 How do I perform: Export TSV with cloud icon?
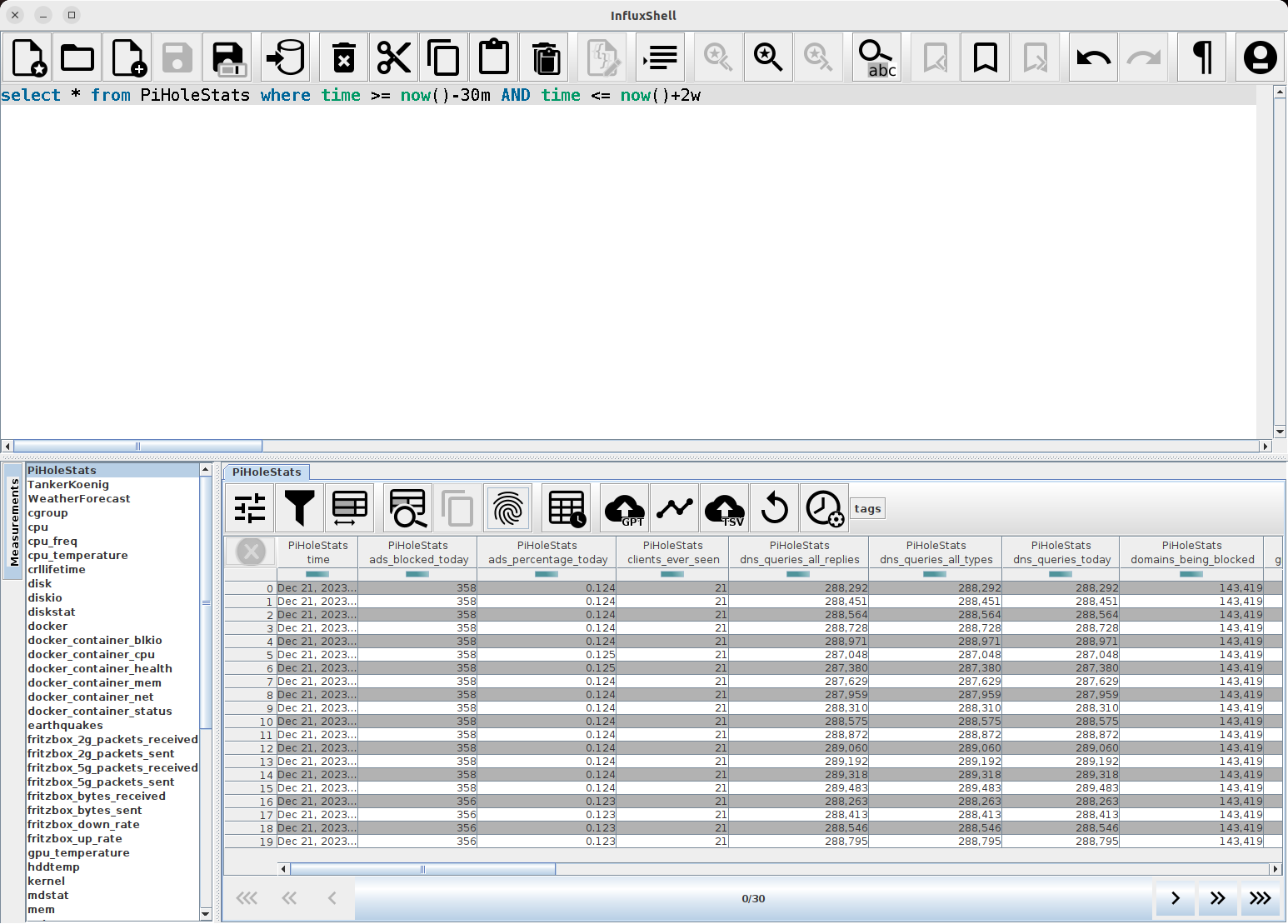(725, 507)
